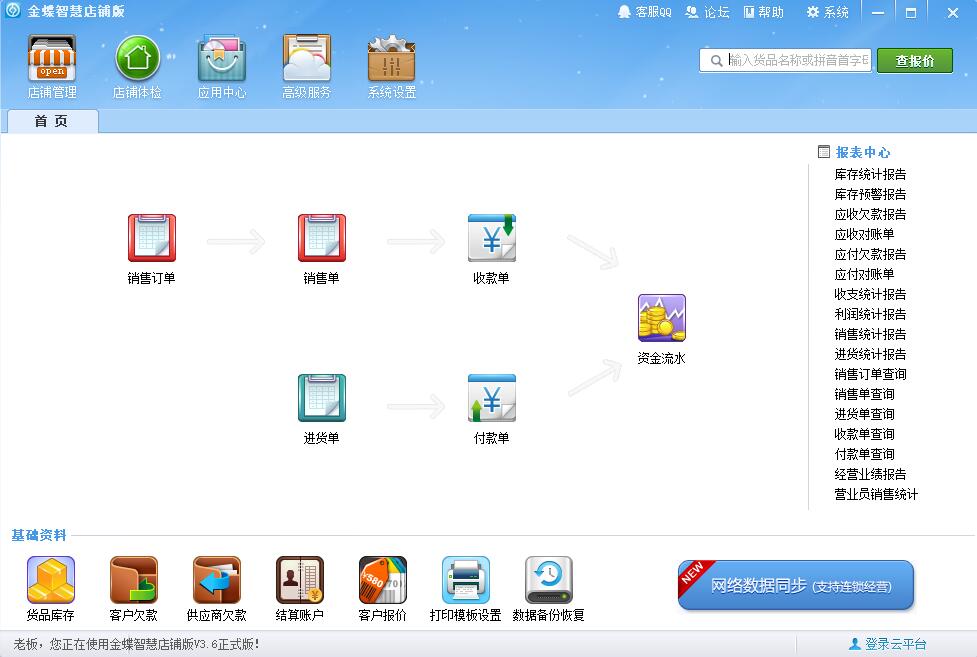The width and height of the screenshot is (977, 657).
Task: Open the 帮助 help menu
Action: (x=763, y=12)
